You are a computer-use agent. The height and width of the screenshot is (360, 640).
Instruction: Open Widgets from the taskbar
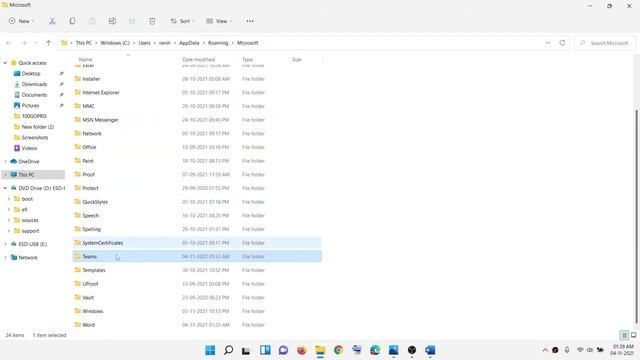265,350
